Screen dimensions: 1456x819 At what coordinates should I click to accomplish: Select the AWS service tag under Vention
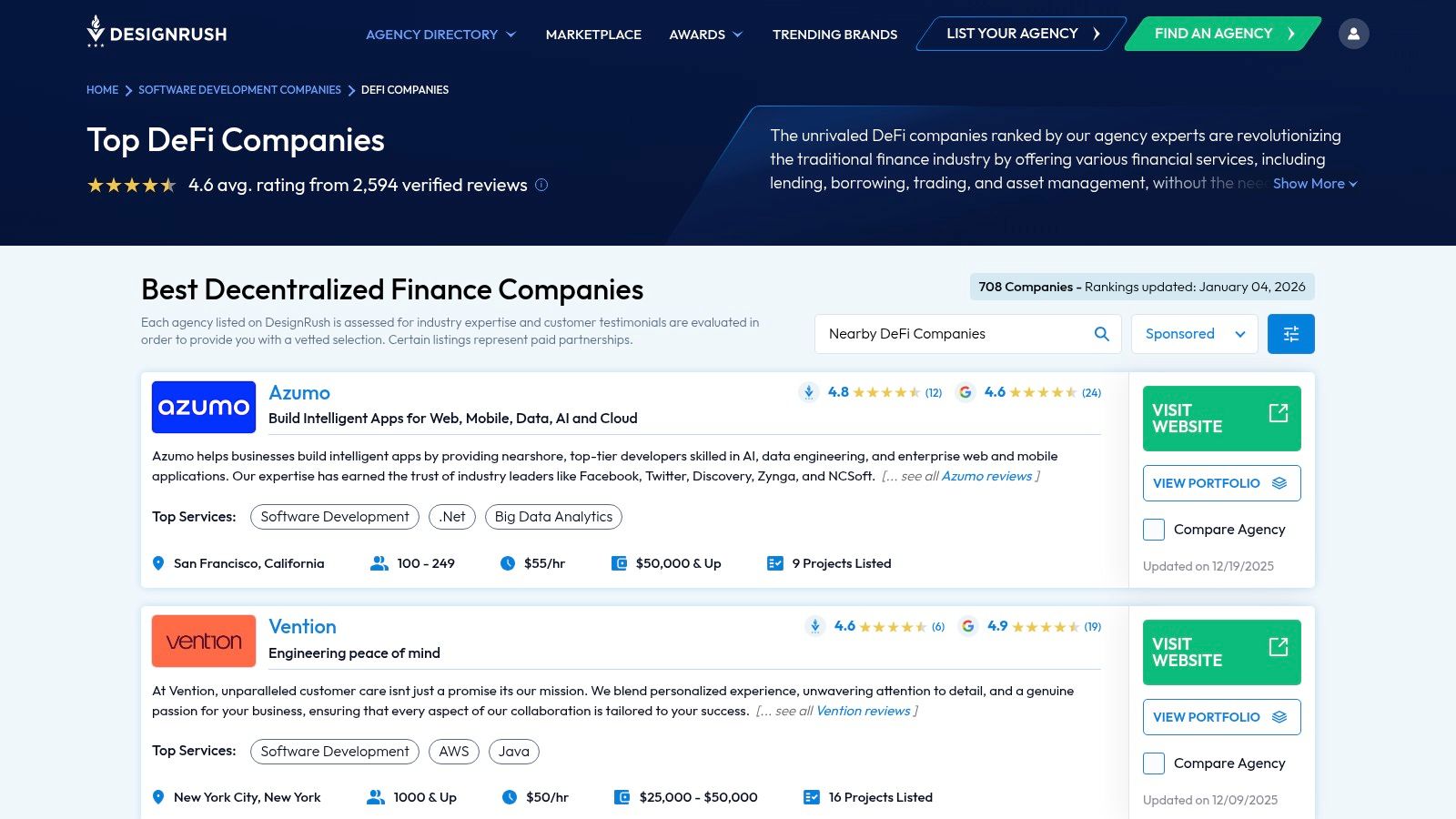[453, 752]
